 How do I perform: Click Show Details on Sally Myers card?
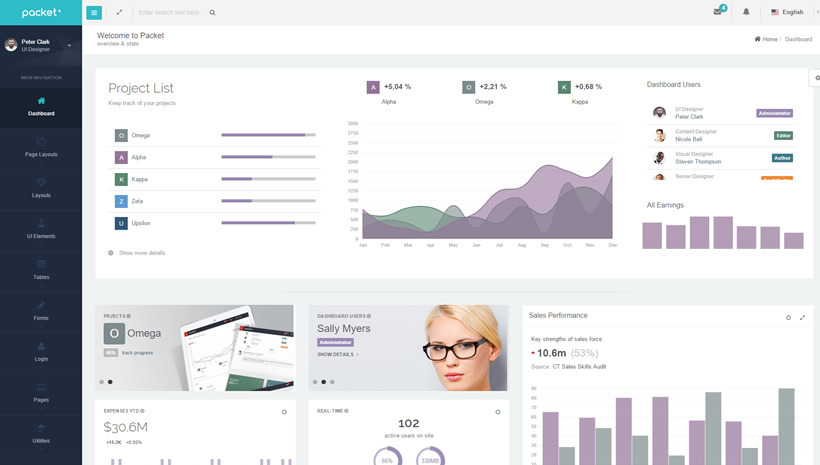pos(337,354)
